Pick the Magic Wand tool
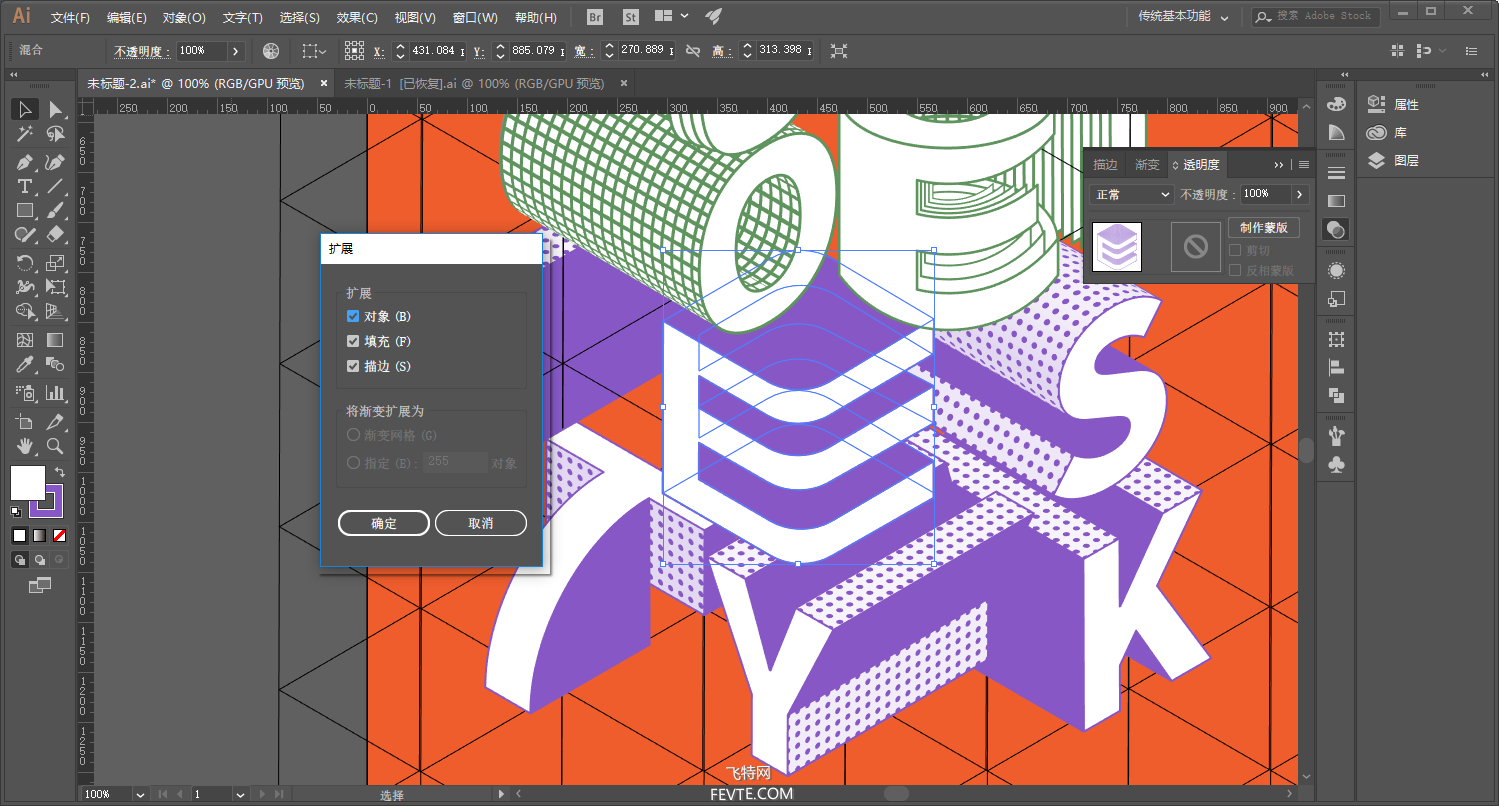Viewport: 1499px width, 806px height. pyautogui.click(x=25, y=135)
